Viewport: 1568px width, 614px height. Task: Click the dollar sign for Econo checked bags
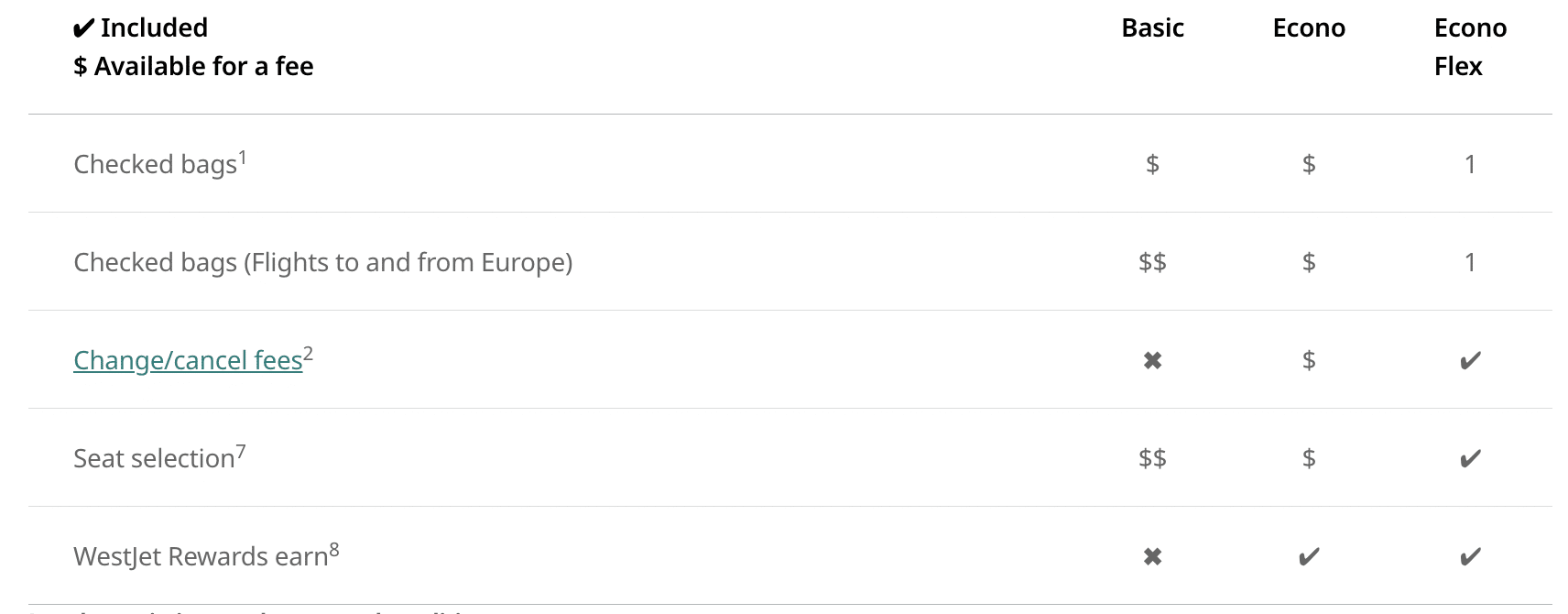tap(1309, 164)
